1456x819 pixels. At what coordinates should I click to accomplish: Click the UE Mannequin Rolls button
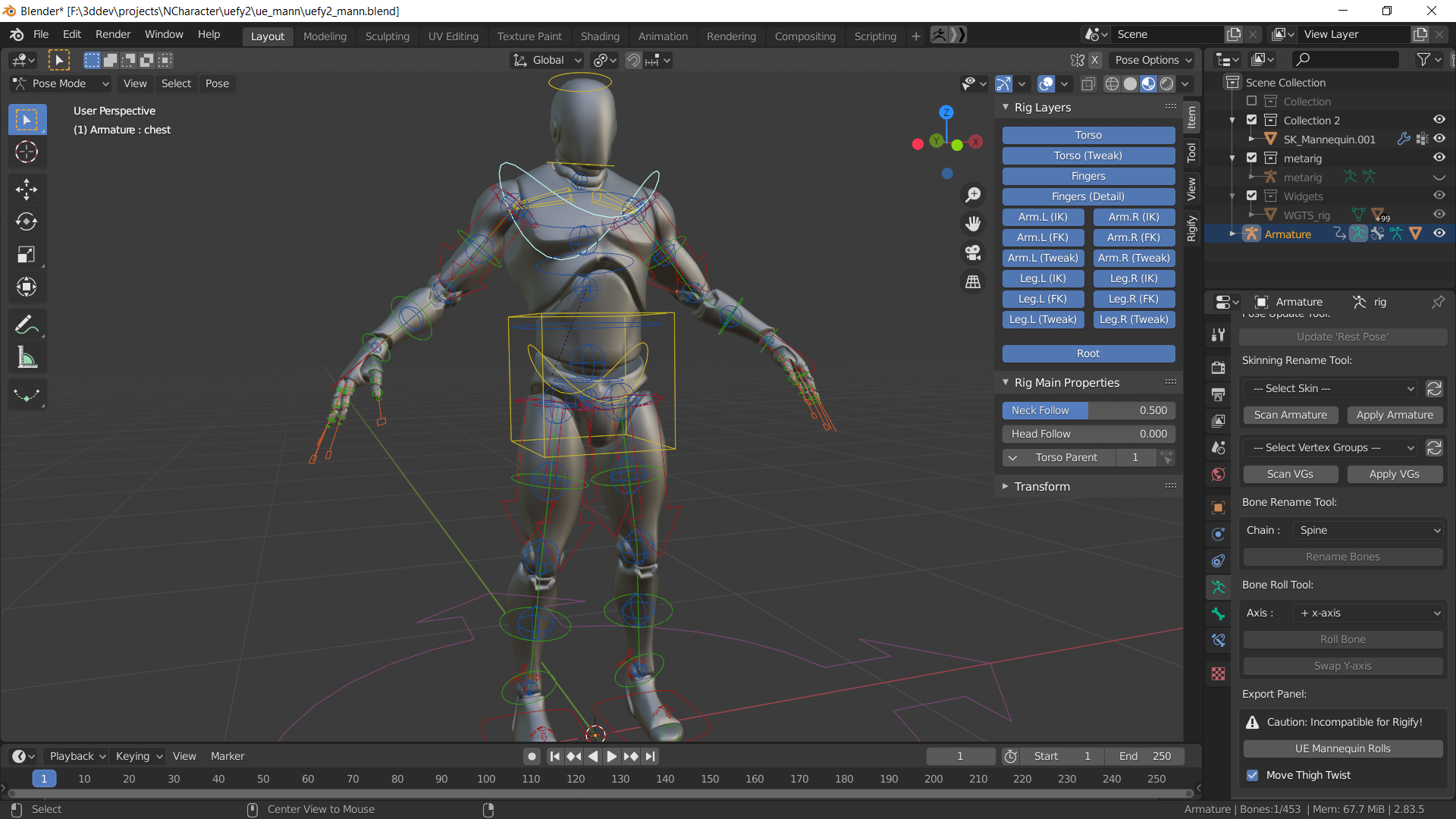click(x=1341, y=748)
